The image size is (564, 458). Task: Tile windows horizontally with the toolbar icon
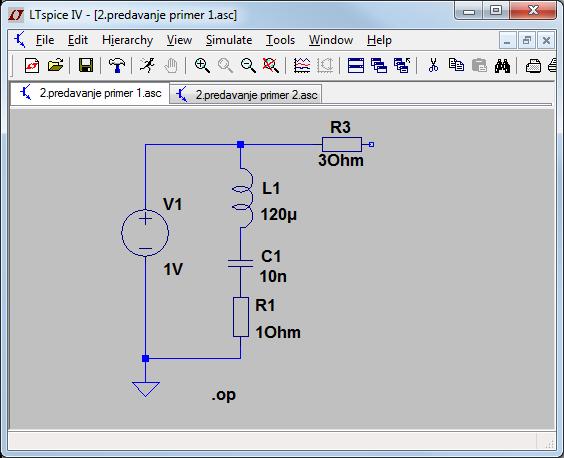pos(356,66)
